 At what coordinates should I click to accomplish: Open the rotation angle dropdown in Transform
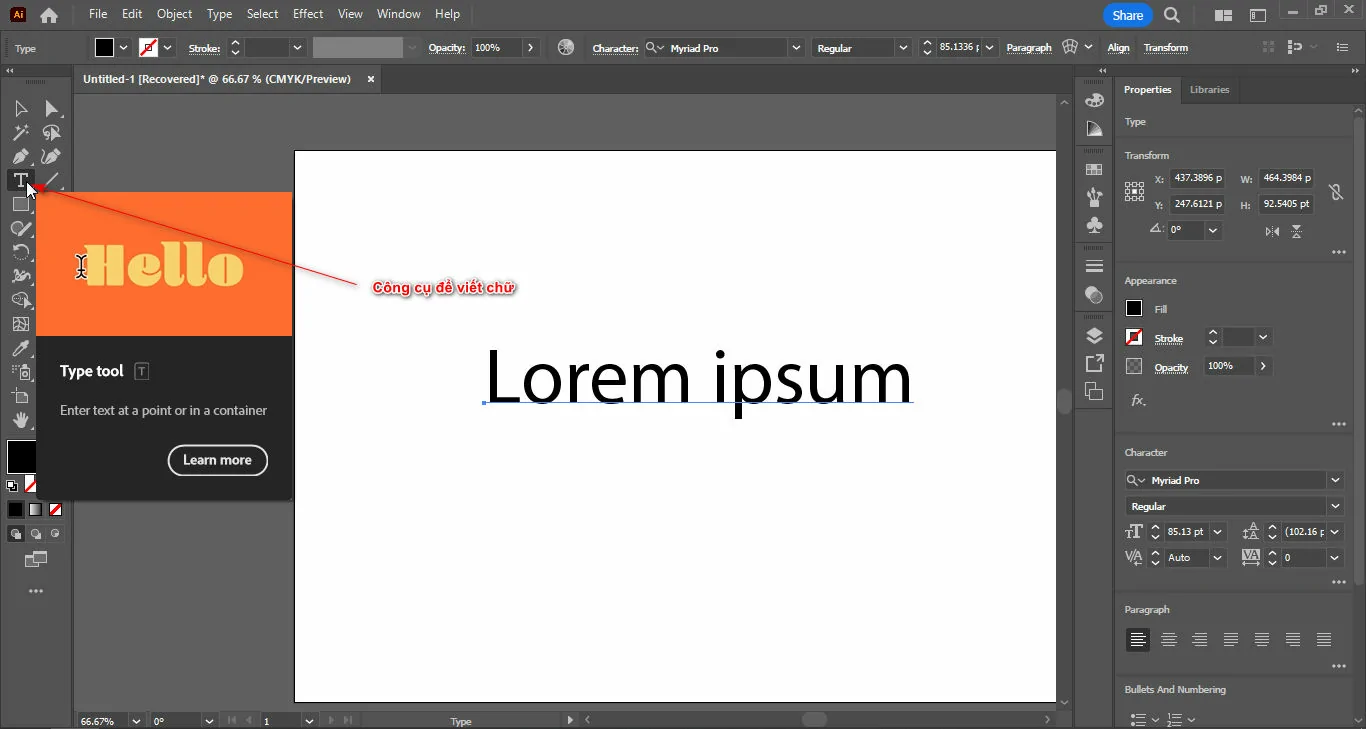[1213, 230]
